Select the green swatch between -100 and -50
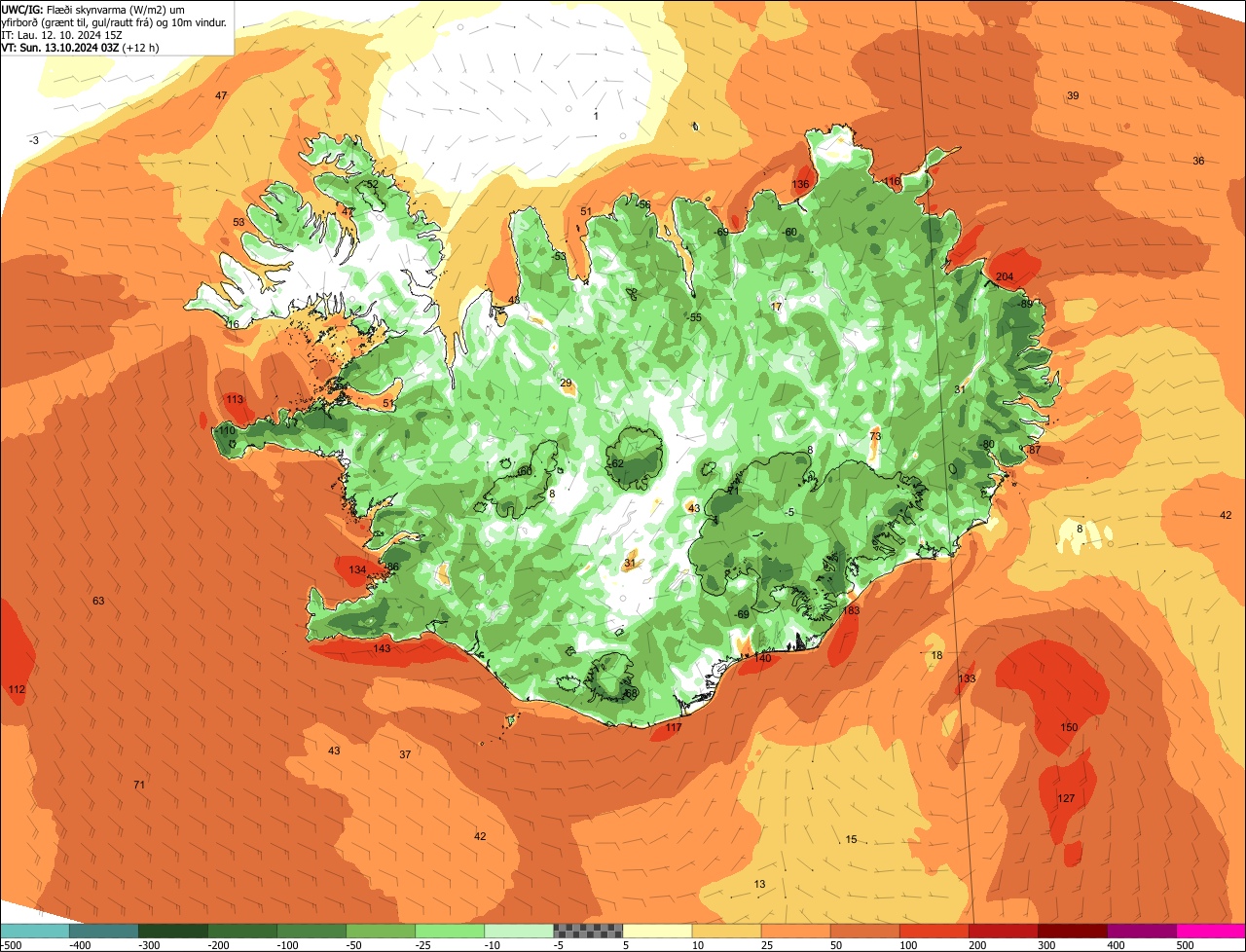 (311, 931)
